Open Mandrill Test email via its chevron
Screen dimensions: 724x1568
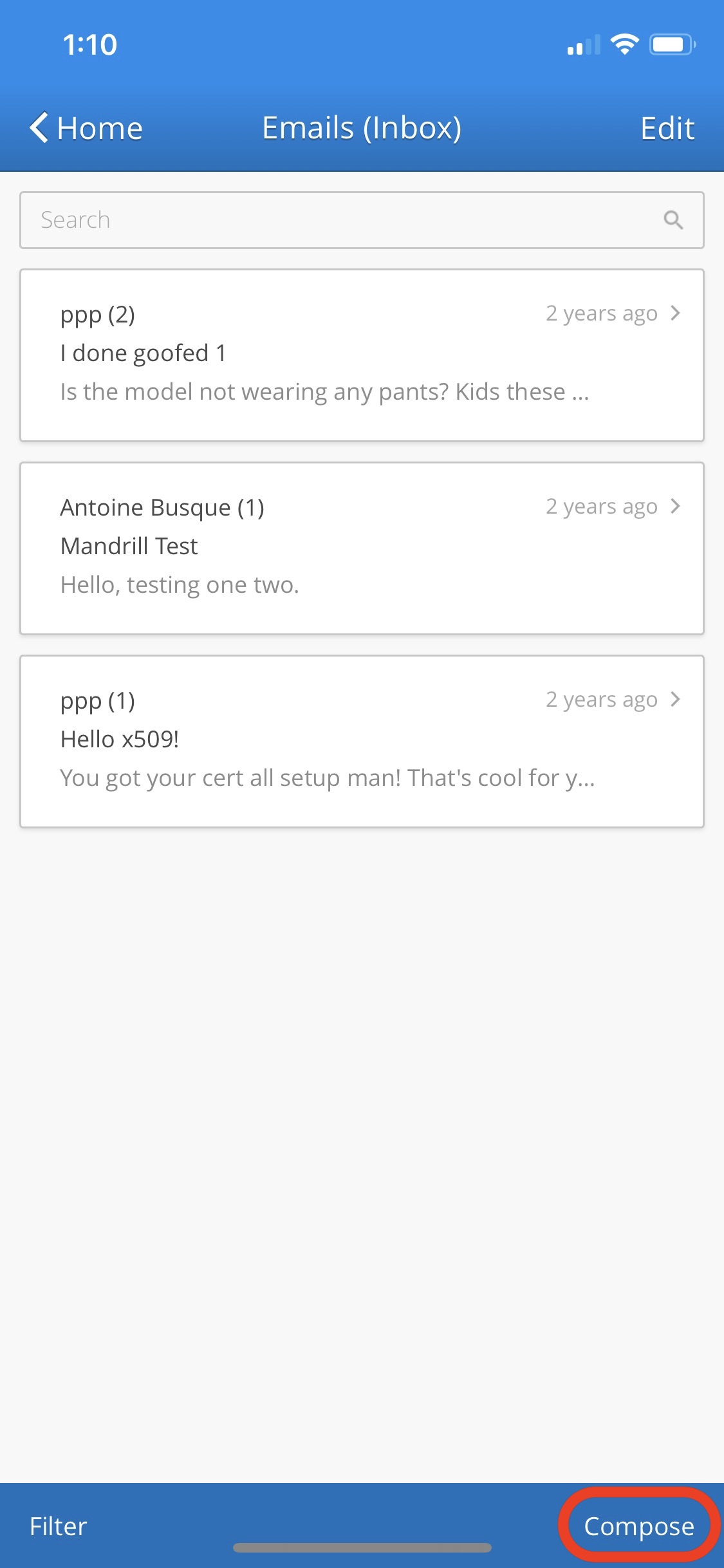point(675,507)
